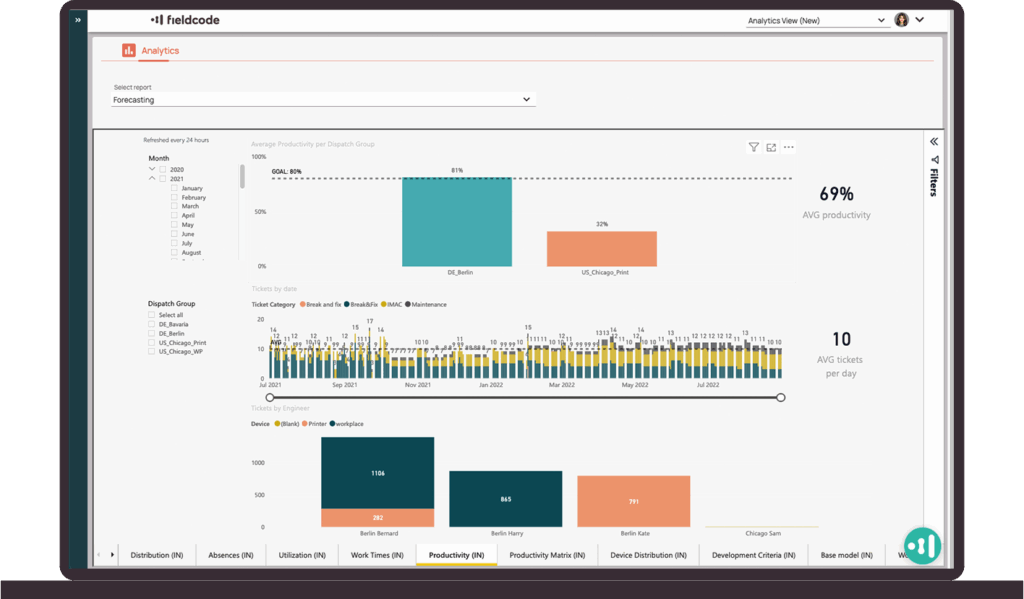
Task: Click the user profile avatar
Action: pyautogui.click(x=901, y=20)
